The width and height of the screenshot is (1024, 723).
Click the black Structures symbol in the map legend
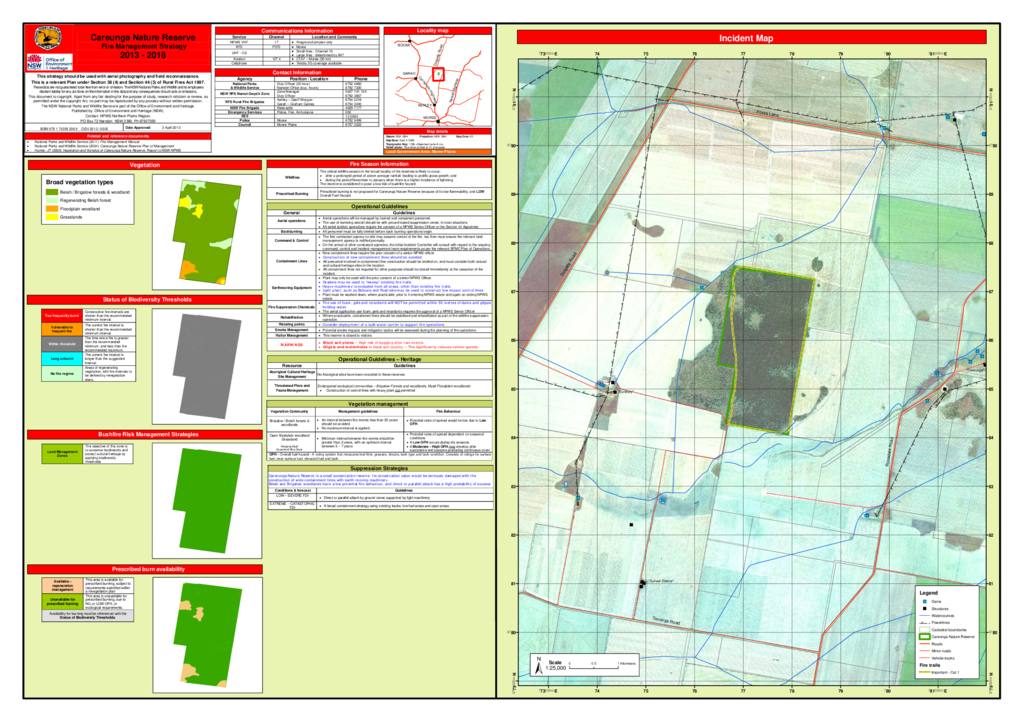coord(924,608)
